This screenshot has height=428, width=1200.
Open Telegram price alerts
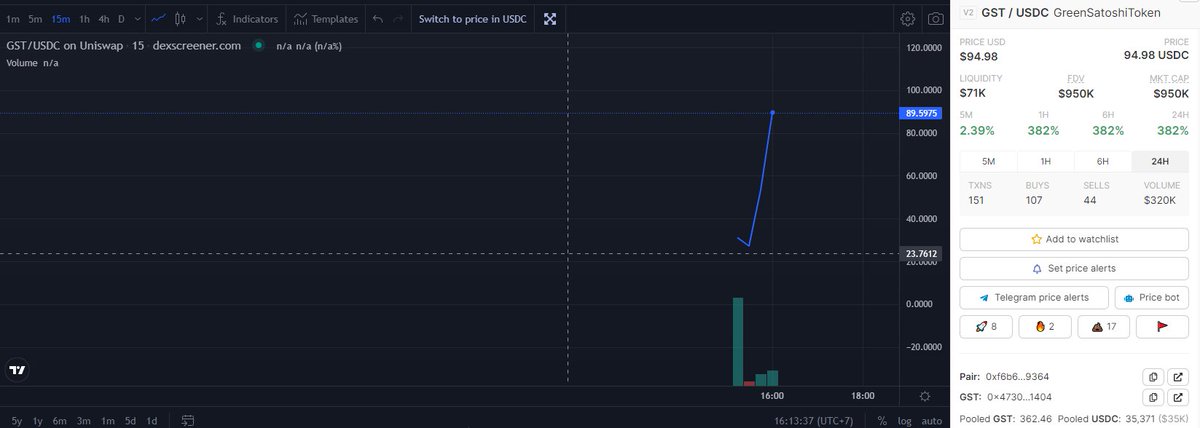(x=1034, y=298)
